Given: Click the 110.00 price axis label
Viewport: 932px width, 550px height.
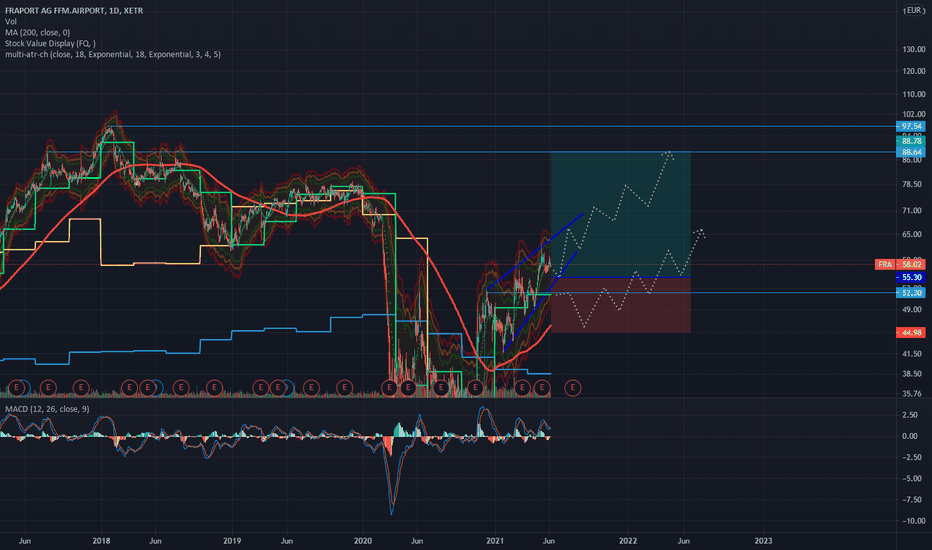Looking at the screenshot, I should click(914, 95).
